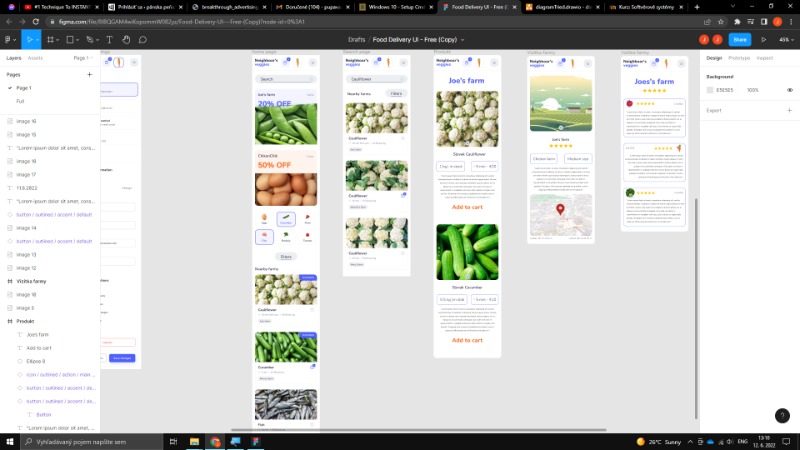Select the Pen tool
This screenshot has height=450, width=800.
(x=90, y=39)
